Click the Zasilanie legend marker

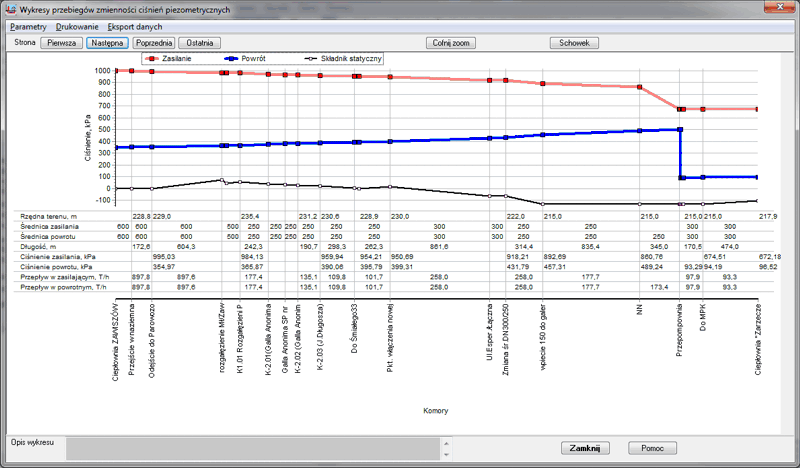point(152,59)
